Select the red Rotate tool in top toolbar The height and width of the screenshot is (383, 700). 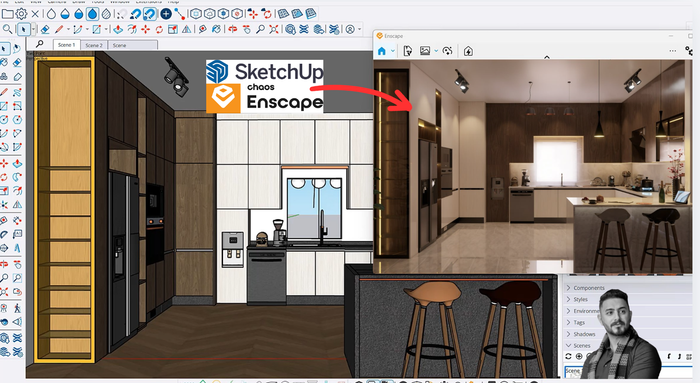pyautogui.click(x=159, y=29)
